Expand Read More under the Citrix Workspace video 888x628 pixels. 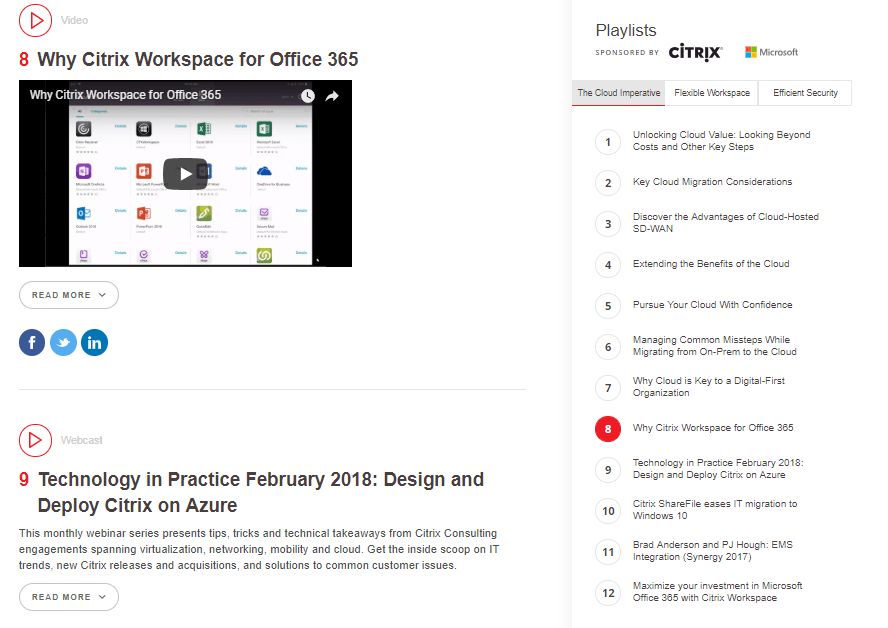(x=69, y=295)
